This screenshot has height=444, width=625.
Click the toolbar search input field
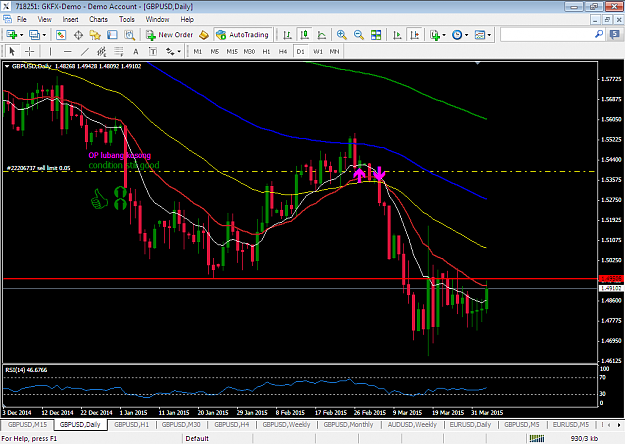click(547, 35)
